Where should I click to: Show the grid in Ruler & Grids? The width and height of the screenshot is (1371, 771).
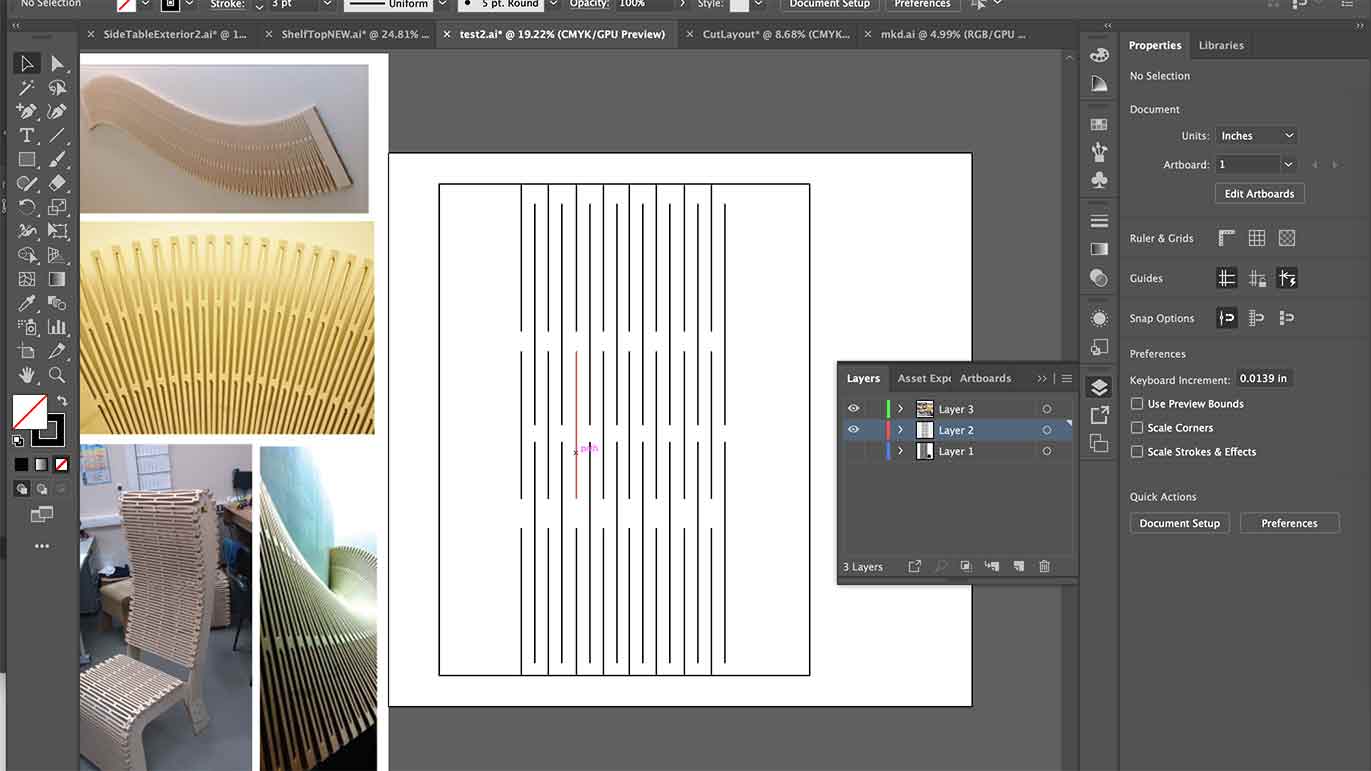click(x=1256, y=238)
